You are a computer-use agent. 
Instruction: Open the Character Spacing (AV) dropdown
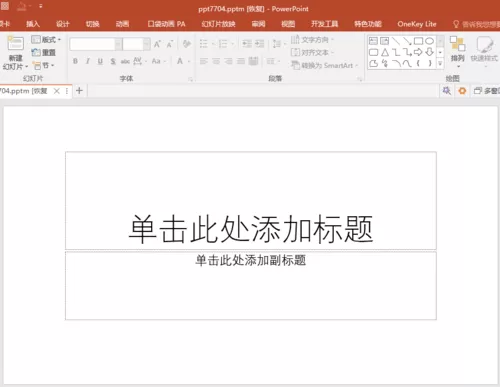pyautogui.click(x=140, y=61)
